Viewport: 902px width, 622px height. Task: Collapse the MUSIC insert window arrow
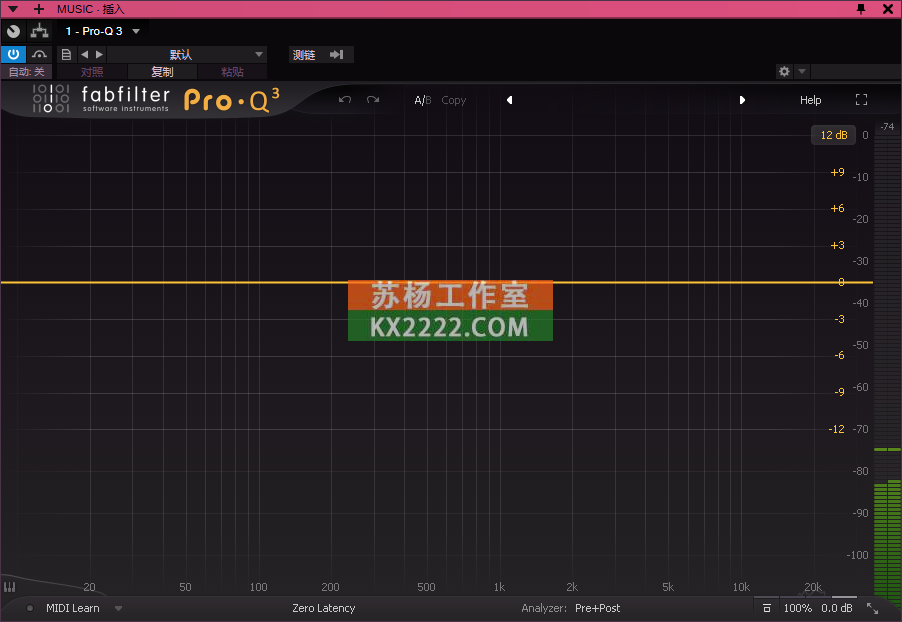[13, 9]
